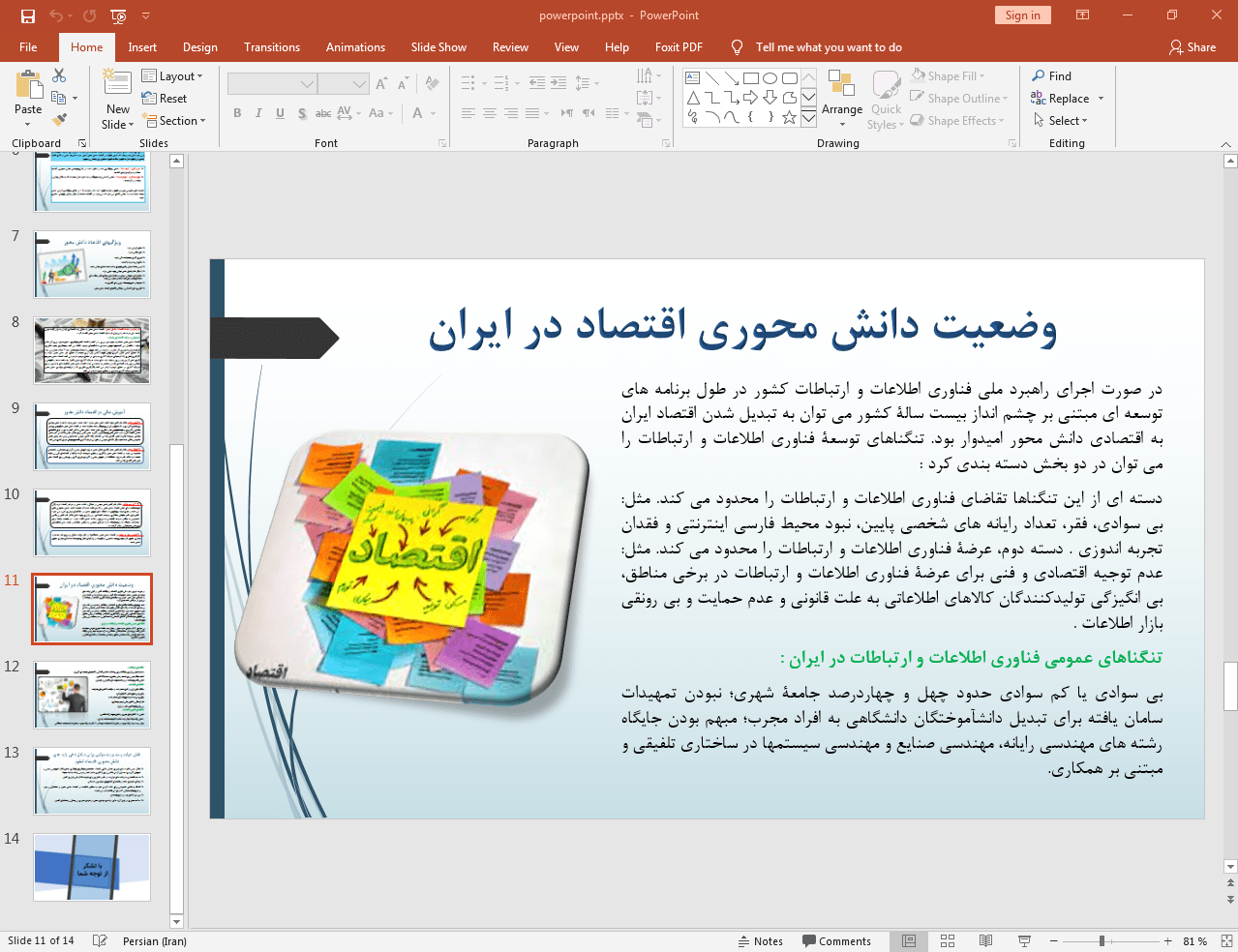
Task: Click the Format Painter brush icon
Action: (59, 120)
